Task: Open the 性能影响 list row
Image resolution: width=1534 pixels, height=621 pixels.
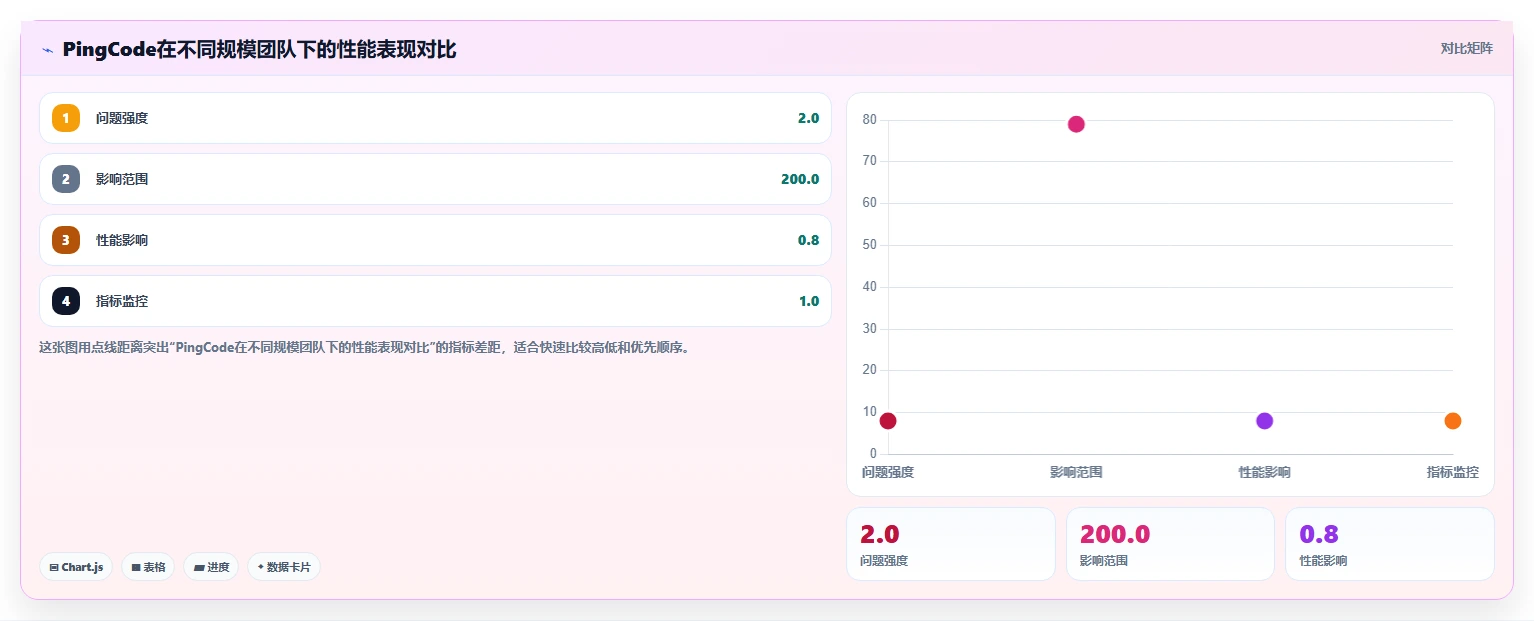Action: pyautogui.click(x=435, y=240)
